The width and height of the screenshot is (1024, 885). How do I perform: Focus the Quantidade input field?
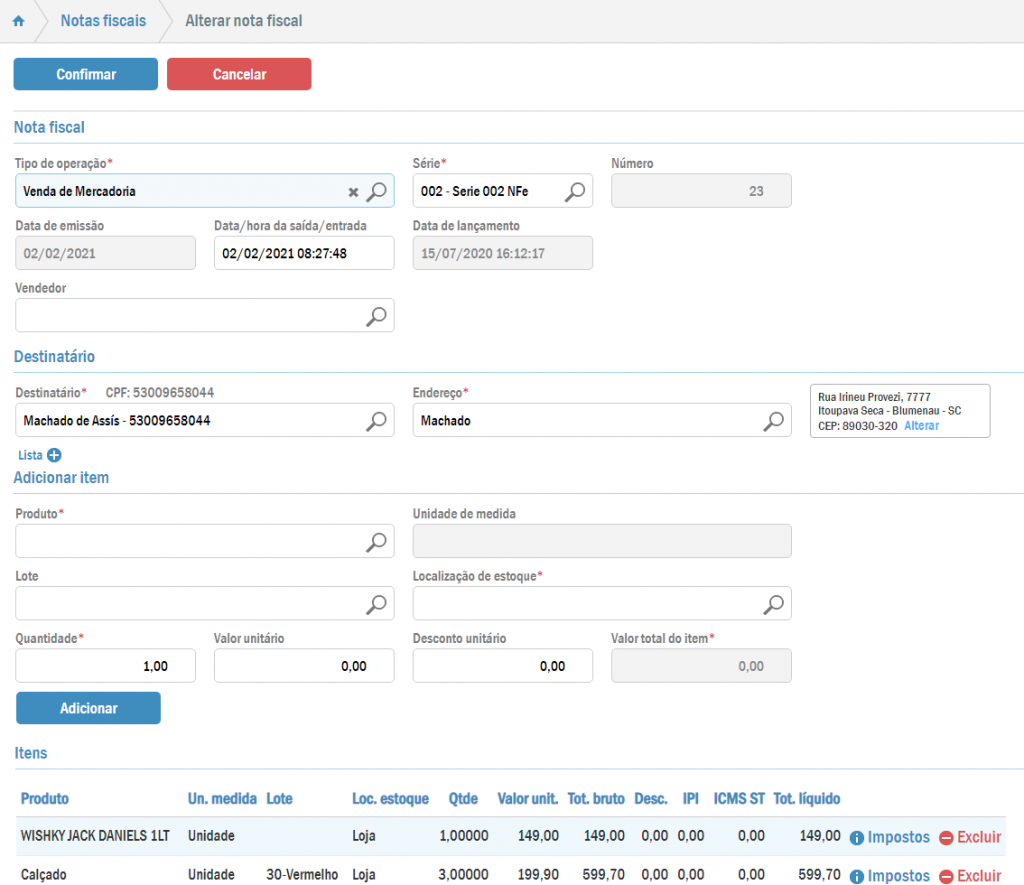[105, 666]
